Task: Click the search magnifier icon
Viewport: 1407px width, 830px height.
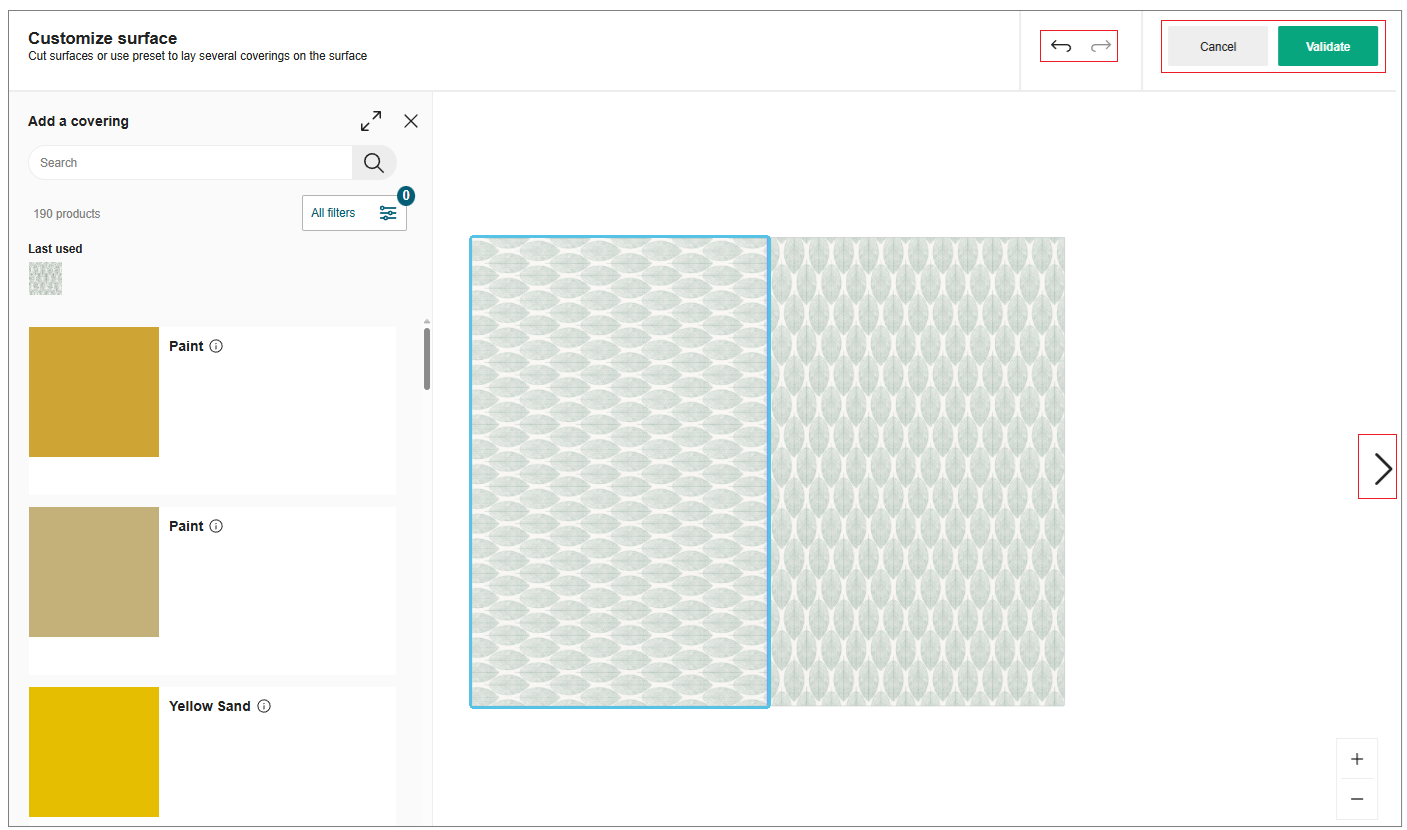Action: [x=374, y=162]
